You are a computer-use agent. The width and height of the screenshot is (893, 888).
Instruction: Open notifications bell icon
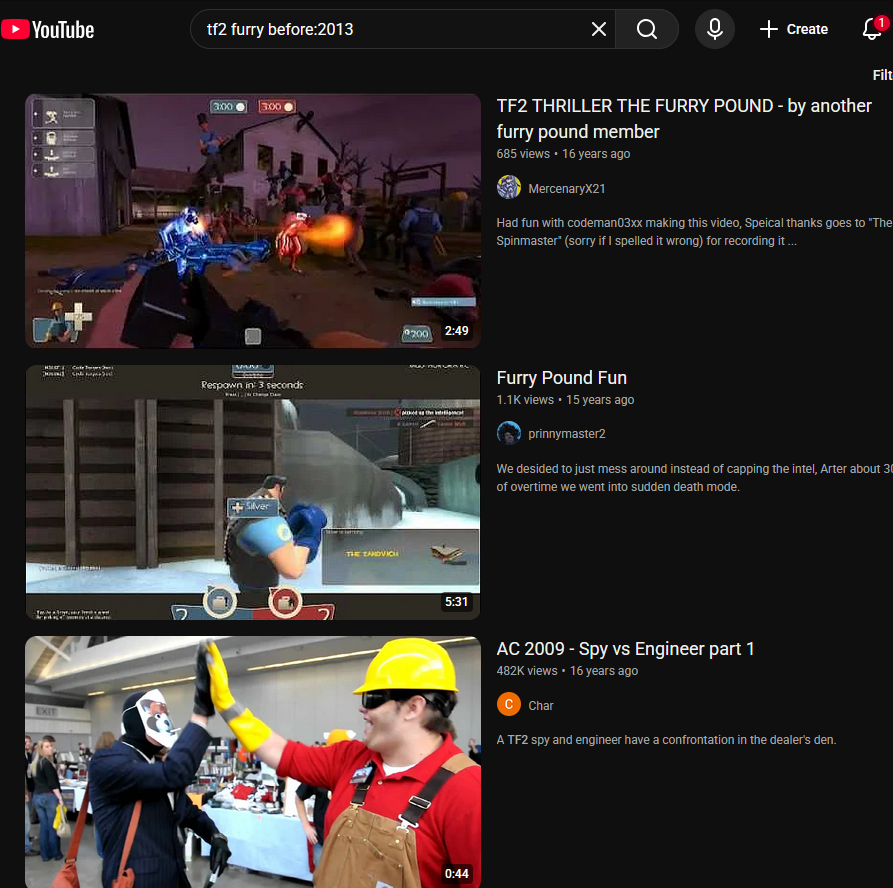pyautogui.click(x=874, y=28)
